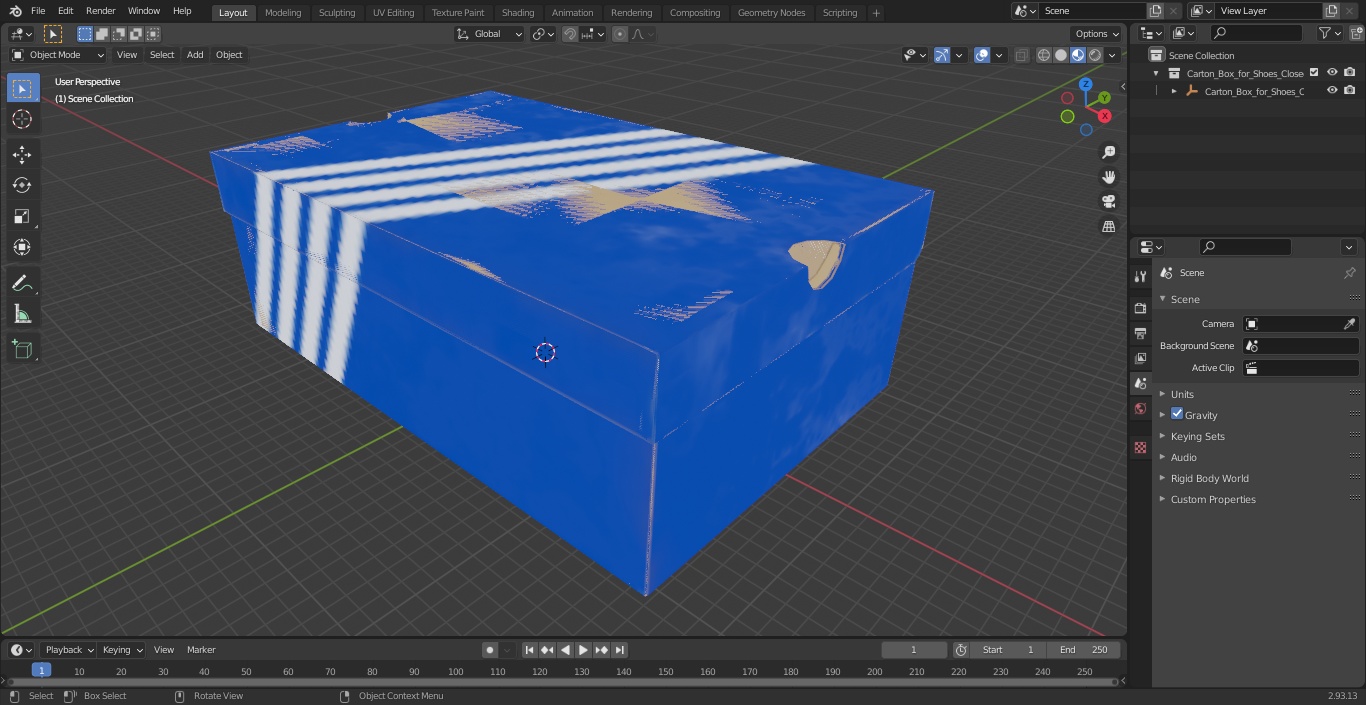Switch to the UV Editing workspace tab
This screenshot has width=1366, height=705.
pos(393,13)
